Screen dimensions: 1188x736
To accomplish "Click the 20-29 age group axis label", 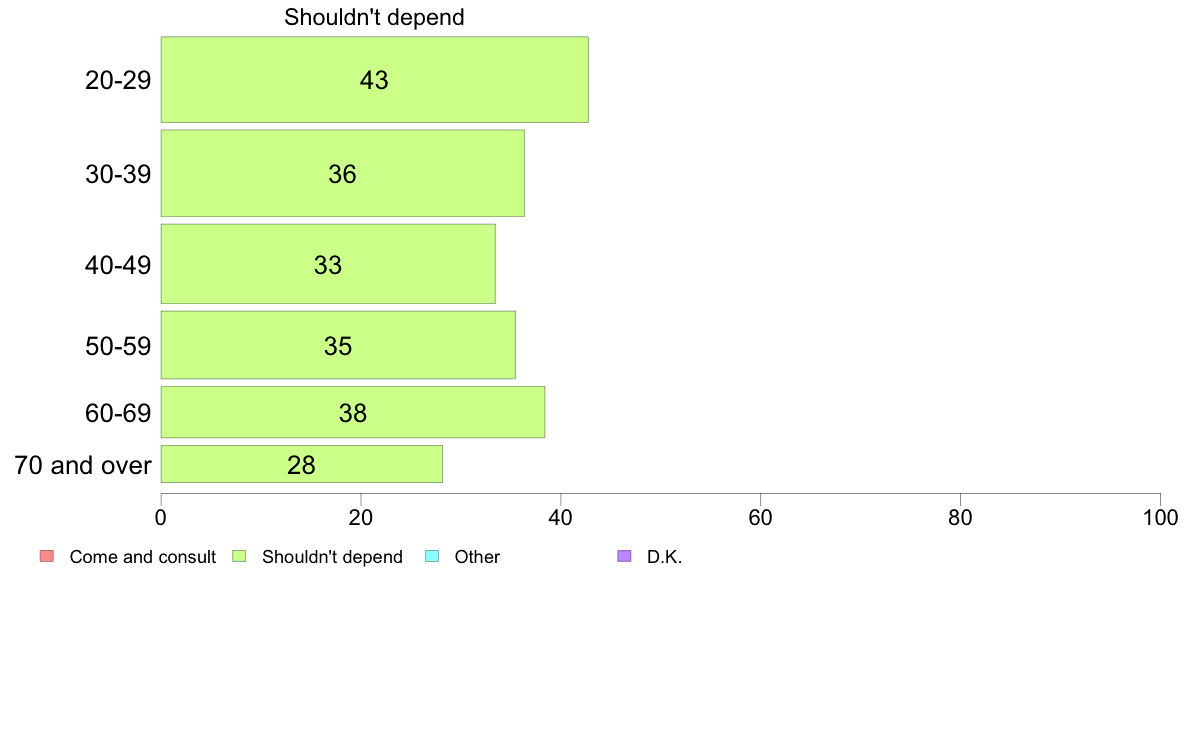I will [118, 80].
